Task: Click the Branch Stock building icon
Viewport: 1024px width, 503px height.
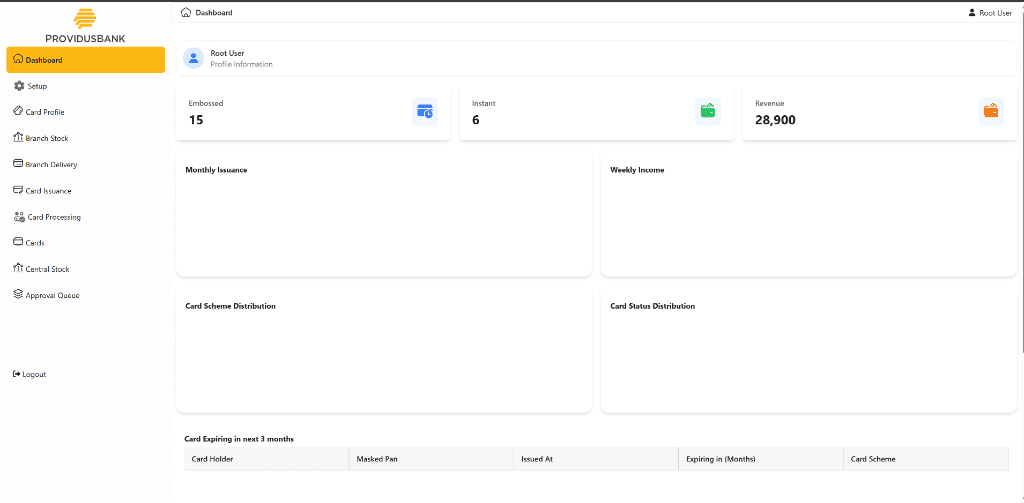Action: coord(18,137)
